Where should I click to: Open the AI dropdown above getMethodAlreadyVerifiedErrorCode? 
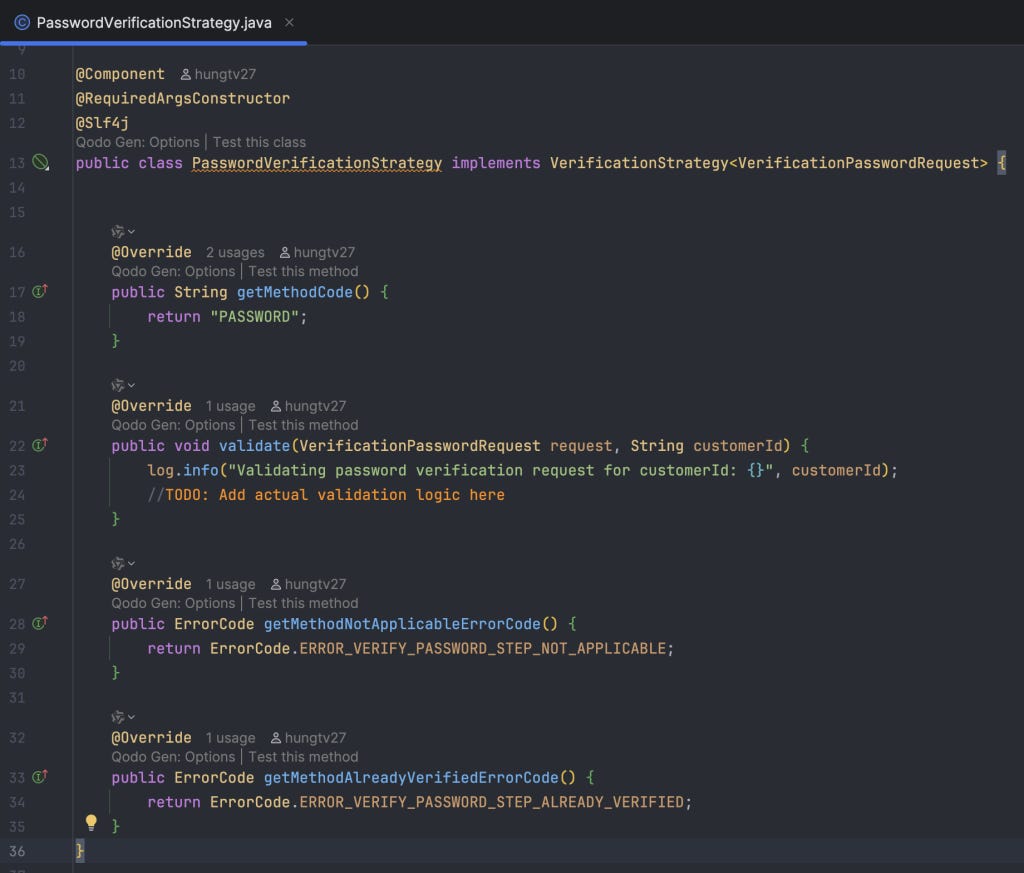coord(123,717)
